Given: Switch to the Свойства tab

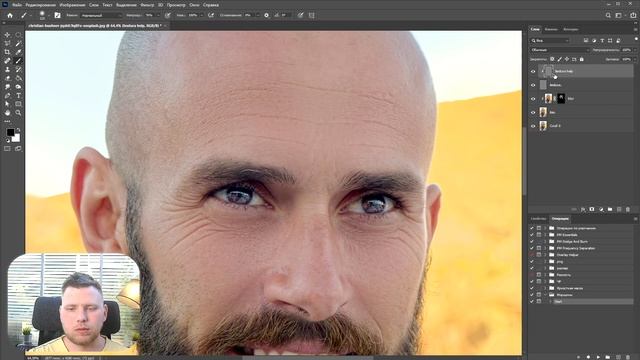Looking at the screenshot, I should coord(538,219).
